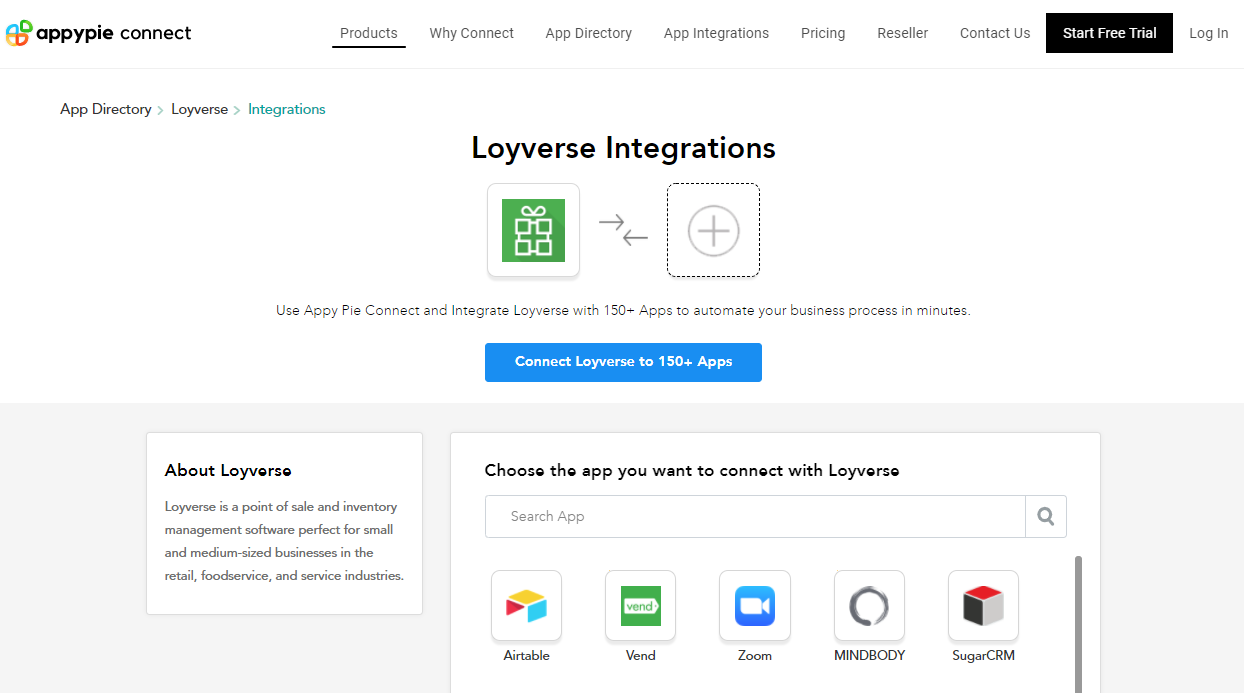Select the Zoom app icon
Image resolution: width=1244 pixels, height=693 pixels.
[754, 605]
